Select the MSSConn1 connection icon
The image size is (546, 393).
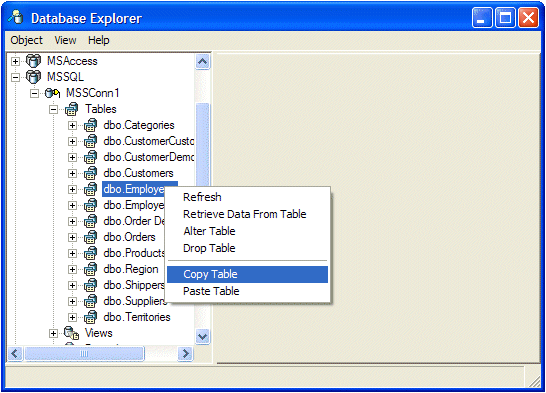click(x=53, y=93)
